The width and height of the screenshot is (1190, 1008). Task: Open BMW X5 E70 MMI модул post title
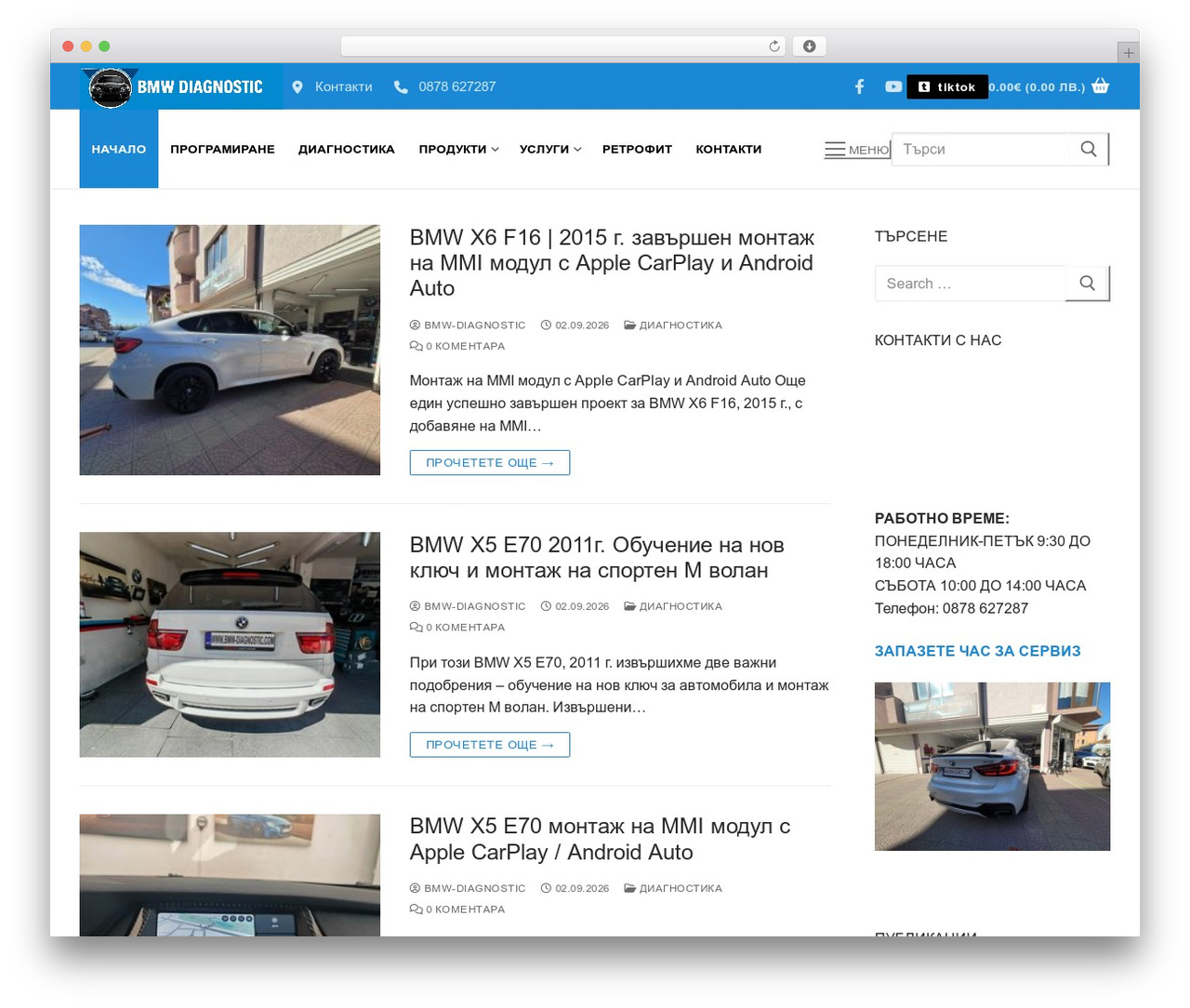tap(600, 839)
